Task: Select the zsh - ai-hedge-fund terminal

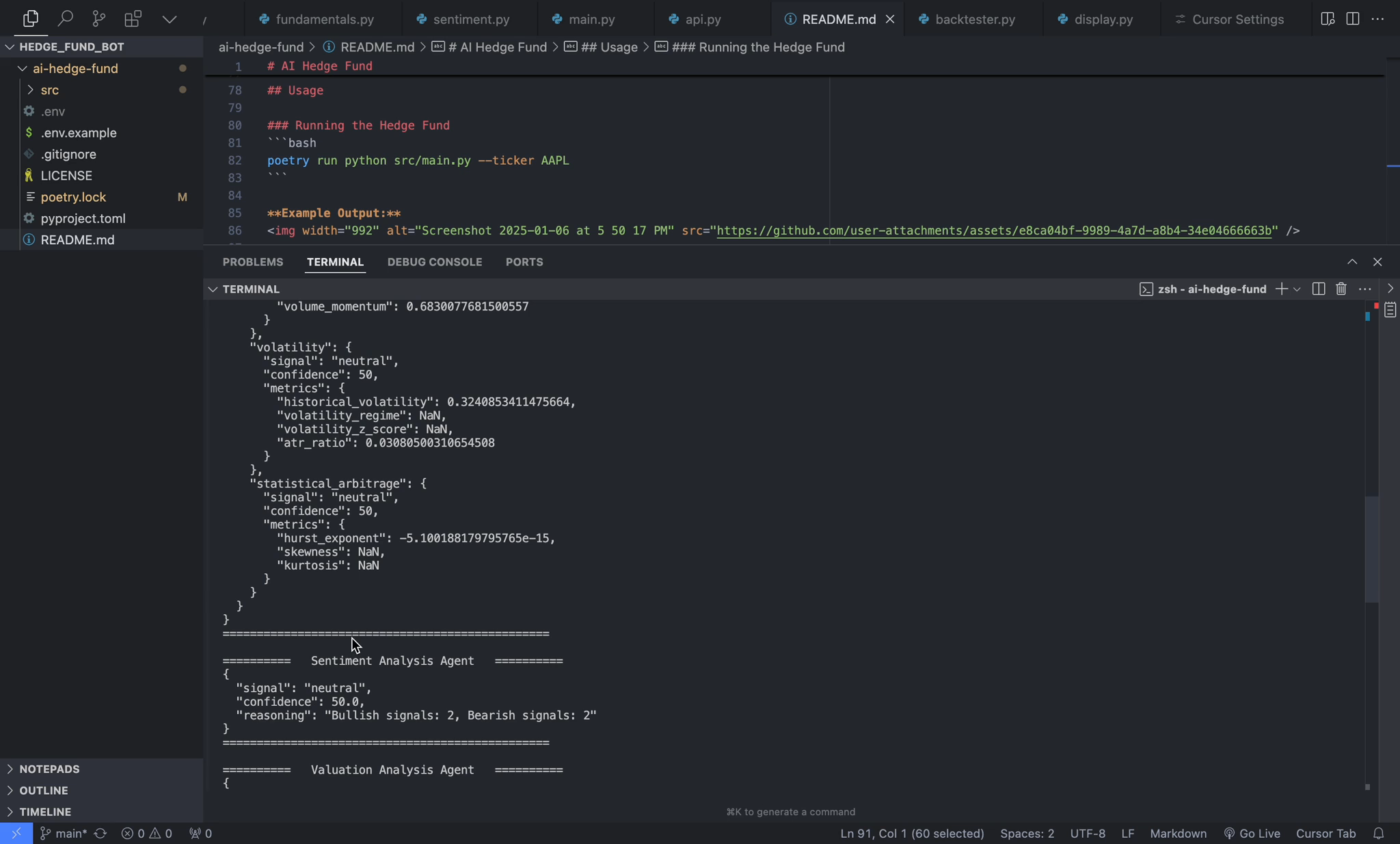Action: pyautogui.click(x=1203, y=289)
